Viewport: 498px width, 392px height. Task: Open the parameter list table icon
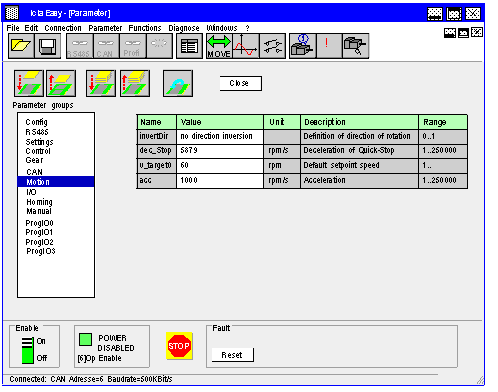pyautogui.click(x=189, y=46)
